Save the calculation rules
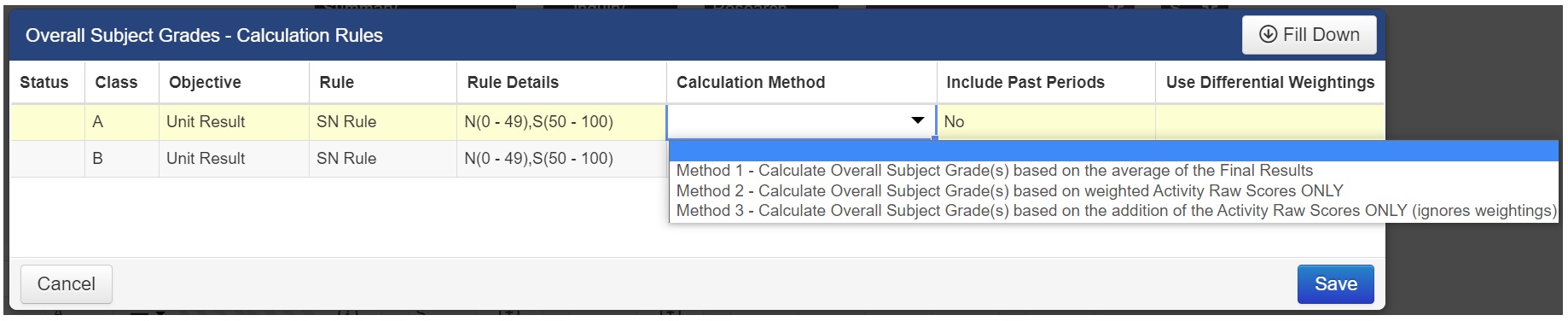Viewport: 1568px width, 321px height. (x=1335, y=284)
